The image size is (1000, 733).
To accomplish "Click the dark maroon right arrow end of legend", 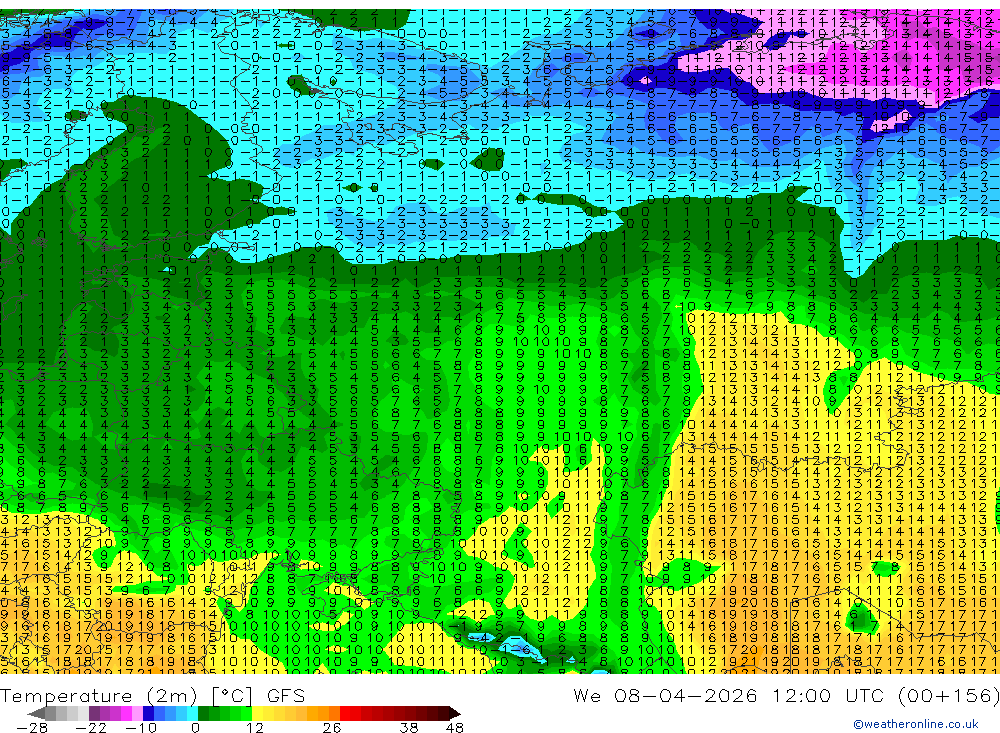I will 455,713.
